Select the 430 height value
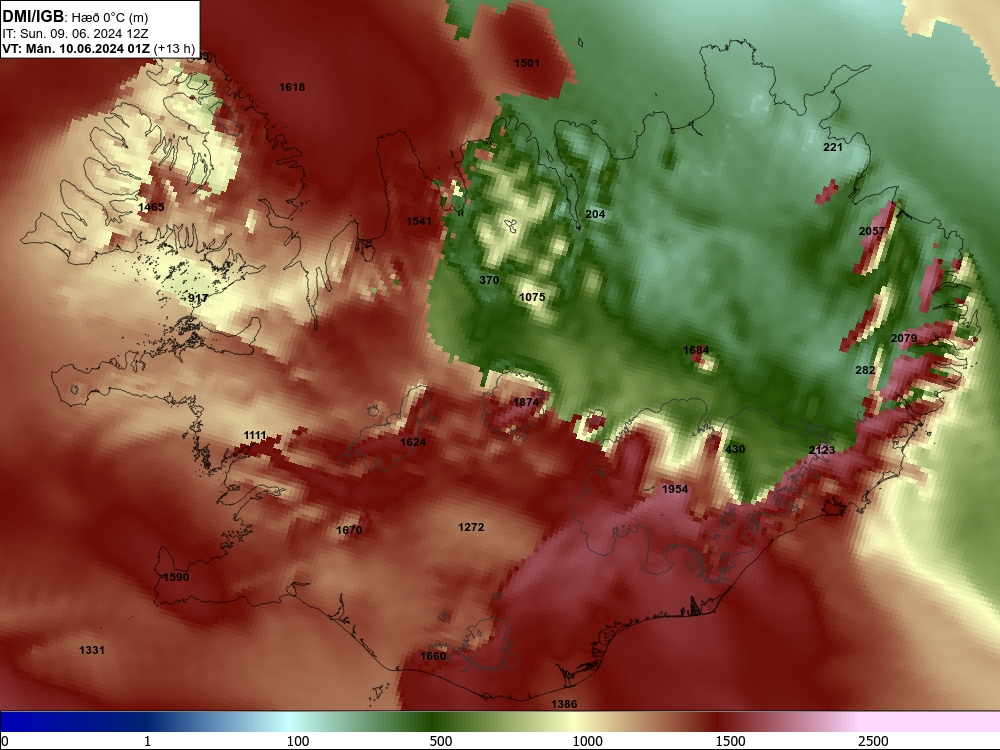 click(x=735, y=450)
